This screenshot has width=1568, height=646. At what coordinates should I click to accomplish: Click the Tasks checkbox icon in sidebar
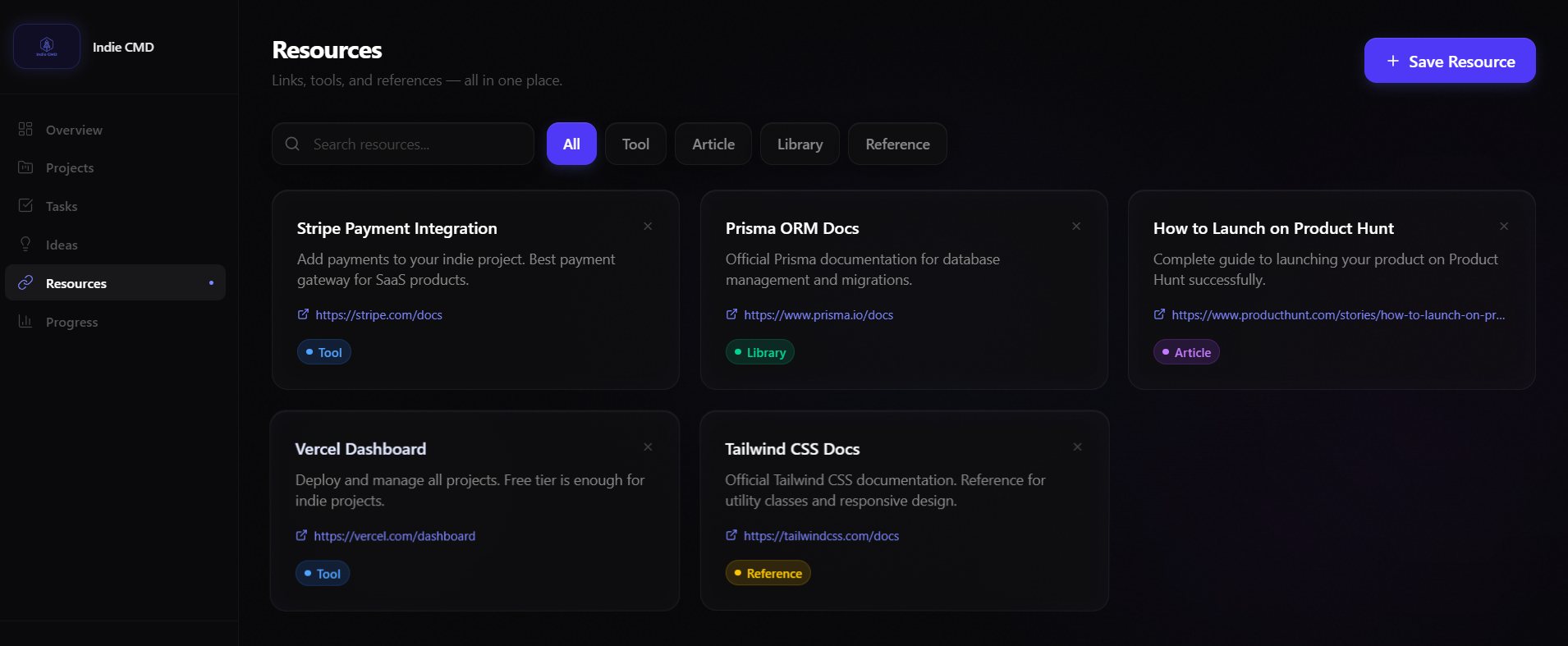[25, 205]
